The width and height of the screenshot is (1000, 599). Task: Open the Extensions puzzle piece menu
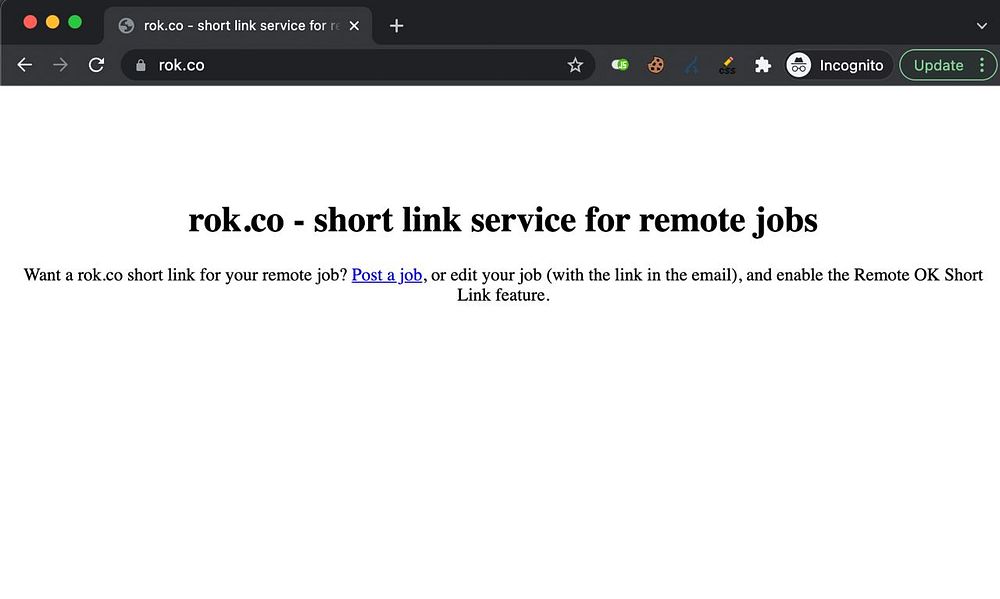tap(763, 65)
